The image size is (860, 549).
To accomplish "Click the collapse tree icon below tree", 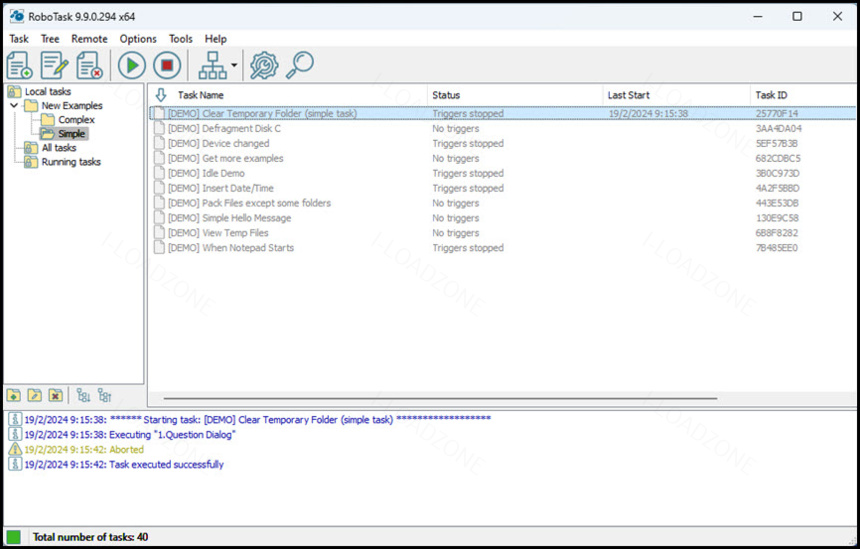I will (x=104, y=395).
